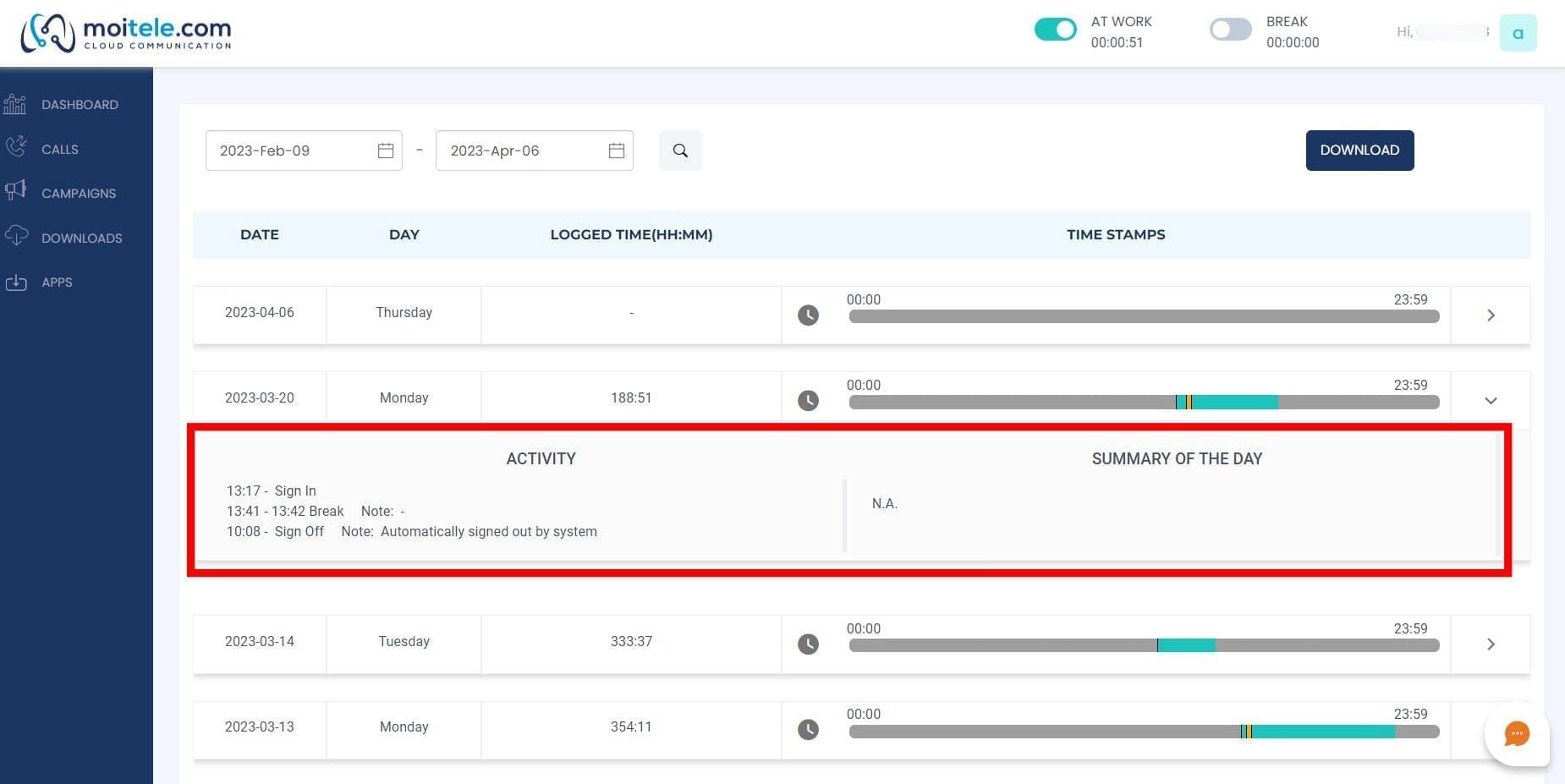Click the Dashboard chart icon in the sidebar
The height and width of the screenshot is (784, 1565).
click(15, 104)
